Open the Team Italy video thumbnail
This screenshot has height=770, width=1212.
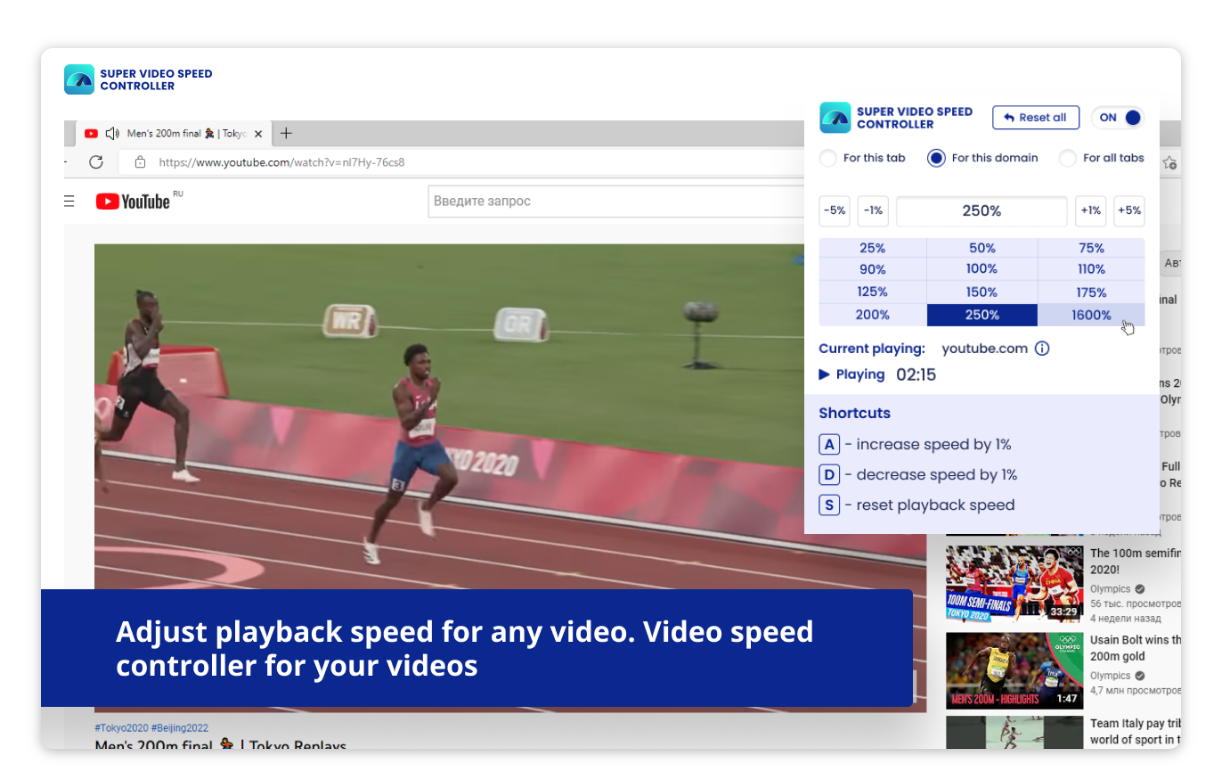tap(1014, 732)
